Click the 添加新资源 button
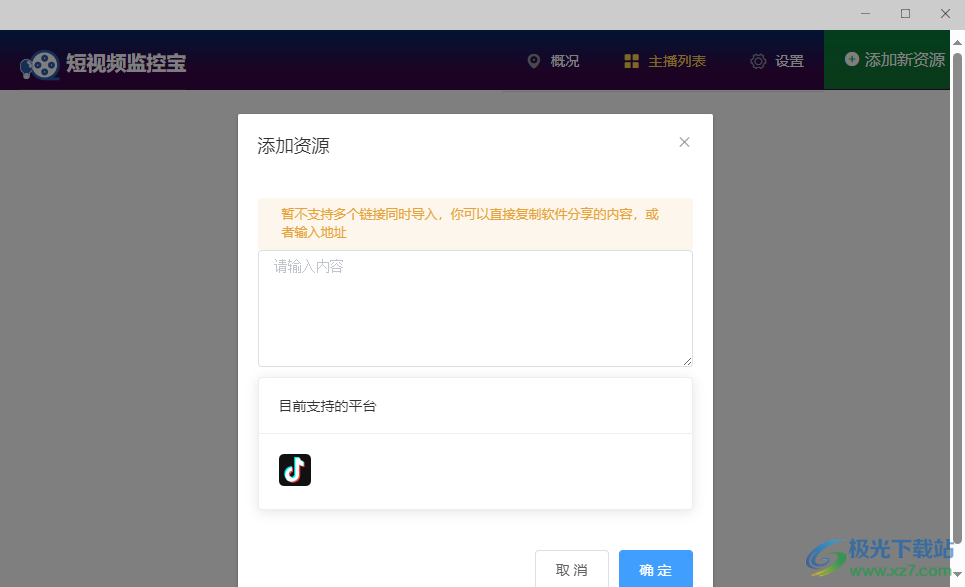Viewport: 965px width, 587px height. [887, 60]
